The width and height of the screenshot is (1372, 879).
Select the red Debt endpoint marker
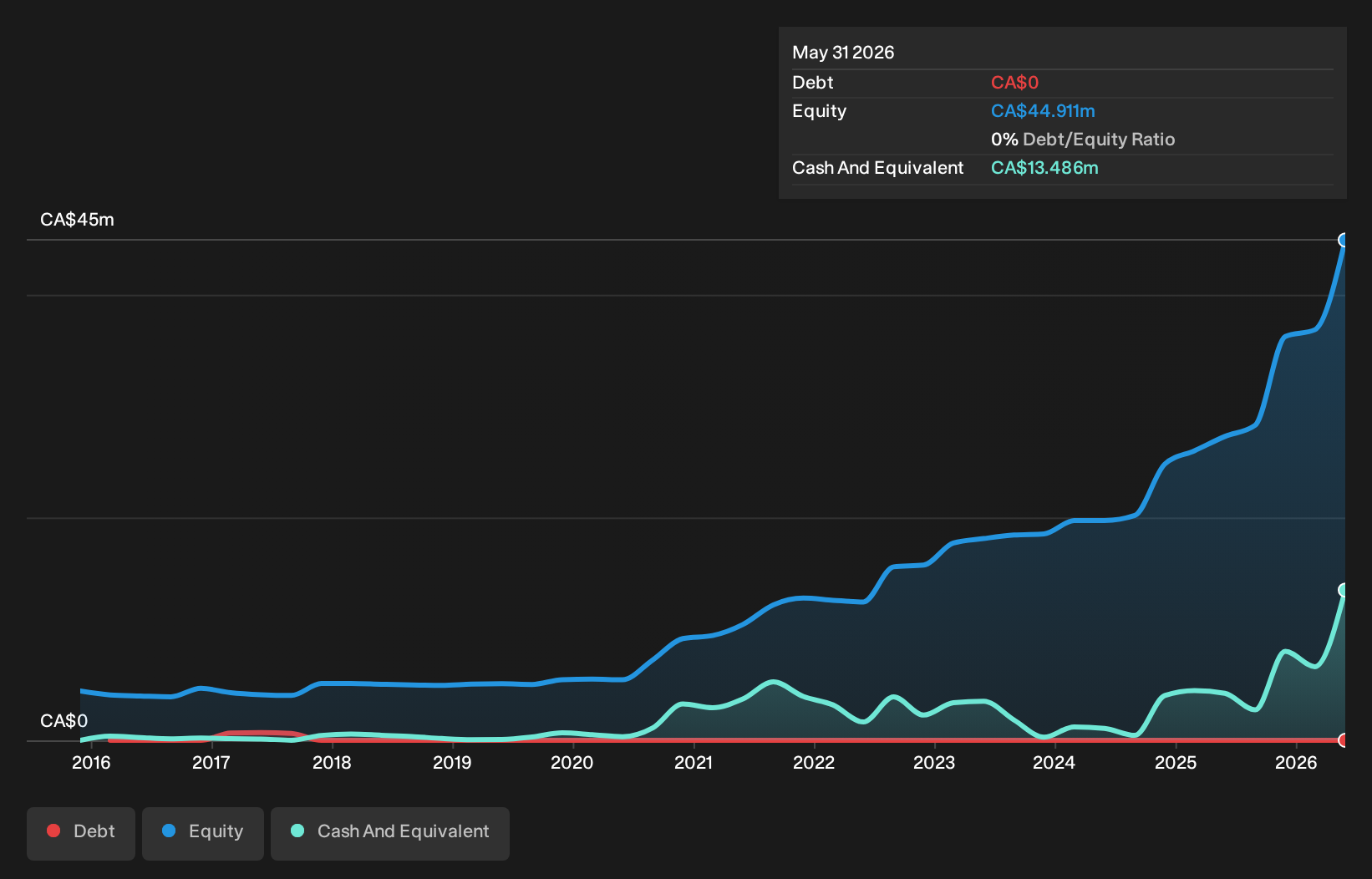click(x=1344, y=740)
